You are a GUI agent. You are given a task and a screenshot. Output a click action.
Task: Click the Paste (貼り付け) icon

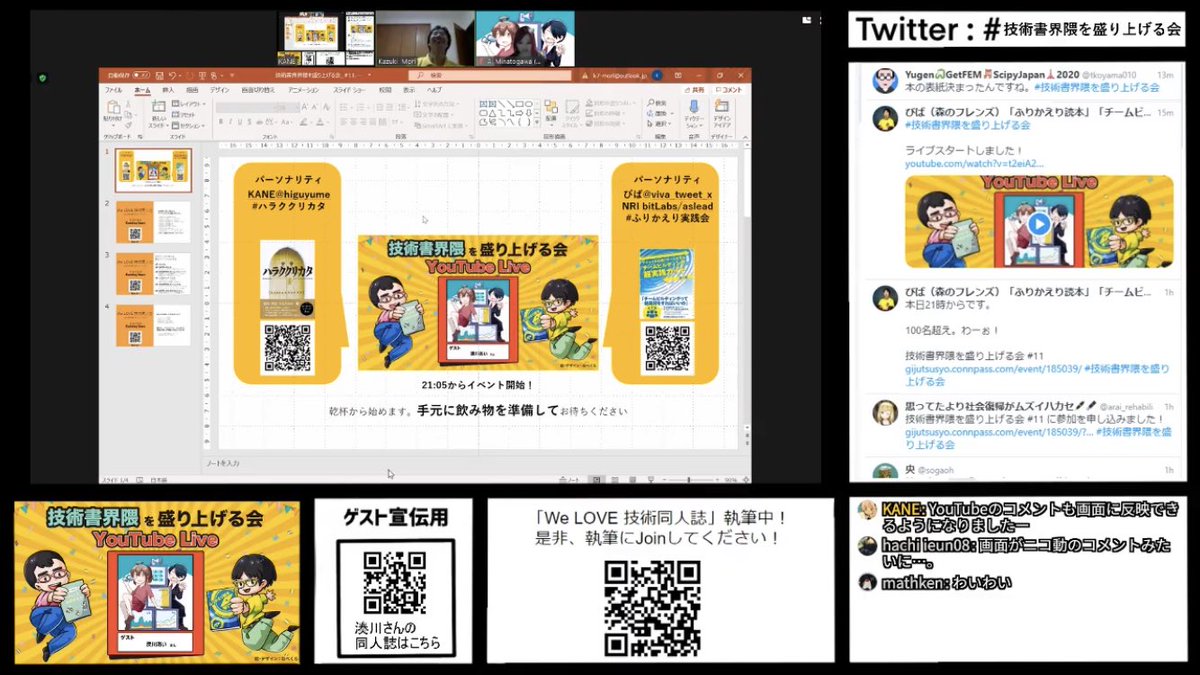coord(113,108)
